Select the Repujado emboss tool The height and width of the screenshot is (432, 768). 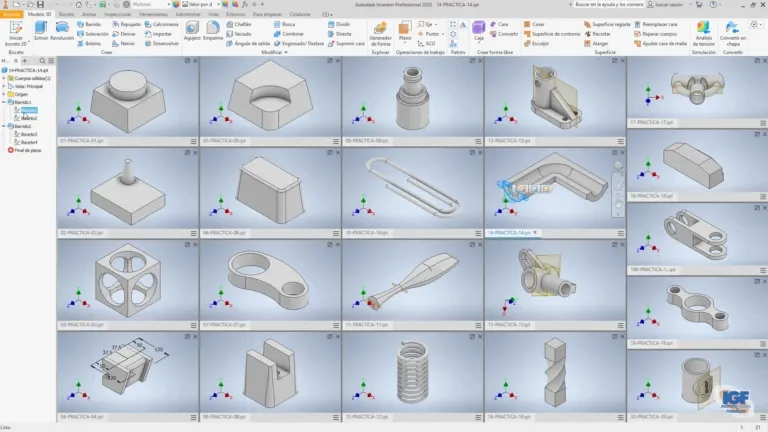click(127, 24)
